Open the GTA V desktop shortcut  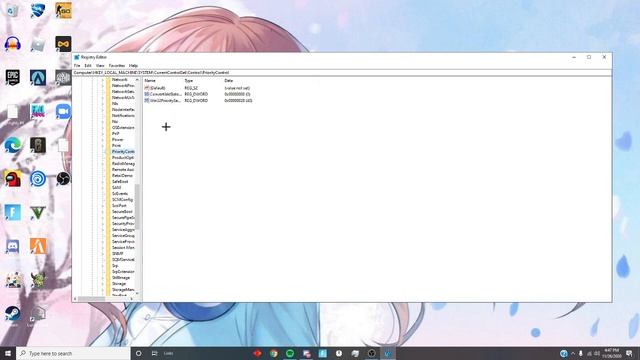pyautogui.click(x=38, y=212)
